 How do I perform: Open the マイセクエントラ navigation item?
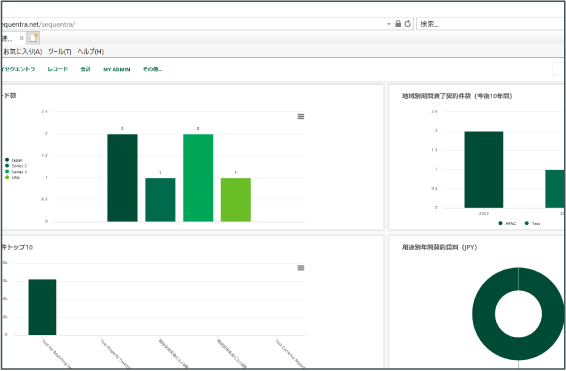click(x=18, y=69)
